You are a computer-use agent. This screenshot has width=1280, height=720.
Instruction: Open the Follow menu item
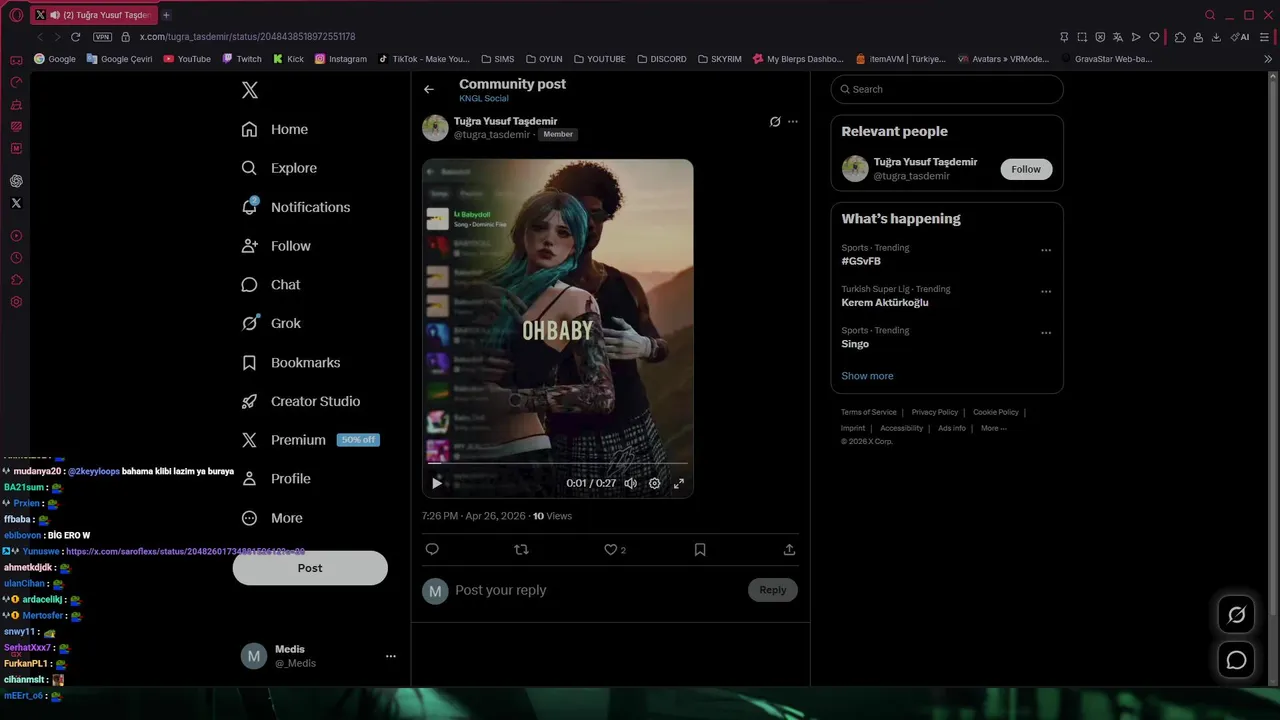tap(276, 246)
